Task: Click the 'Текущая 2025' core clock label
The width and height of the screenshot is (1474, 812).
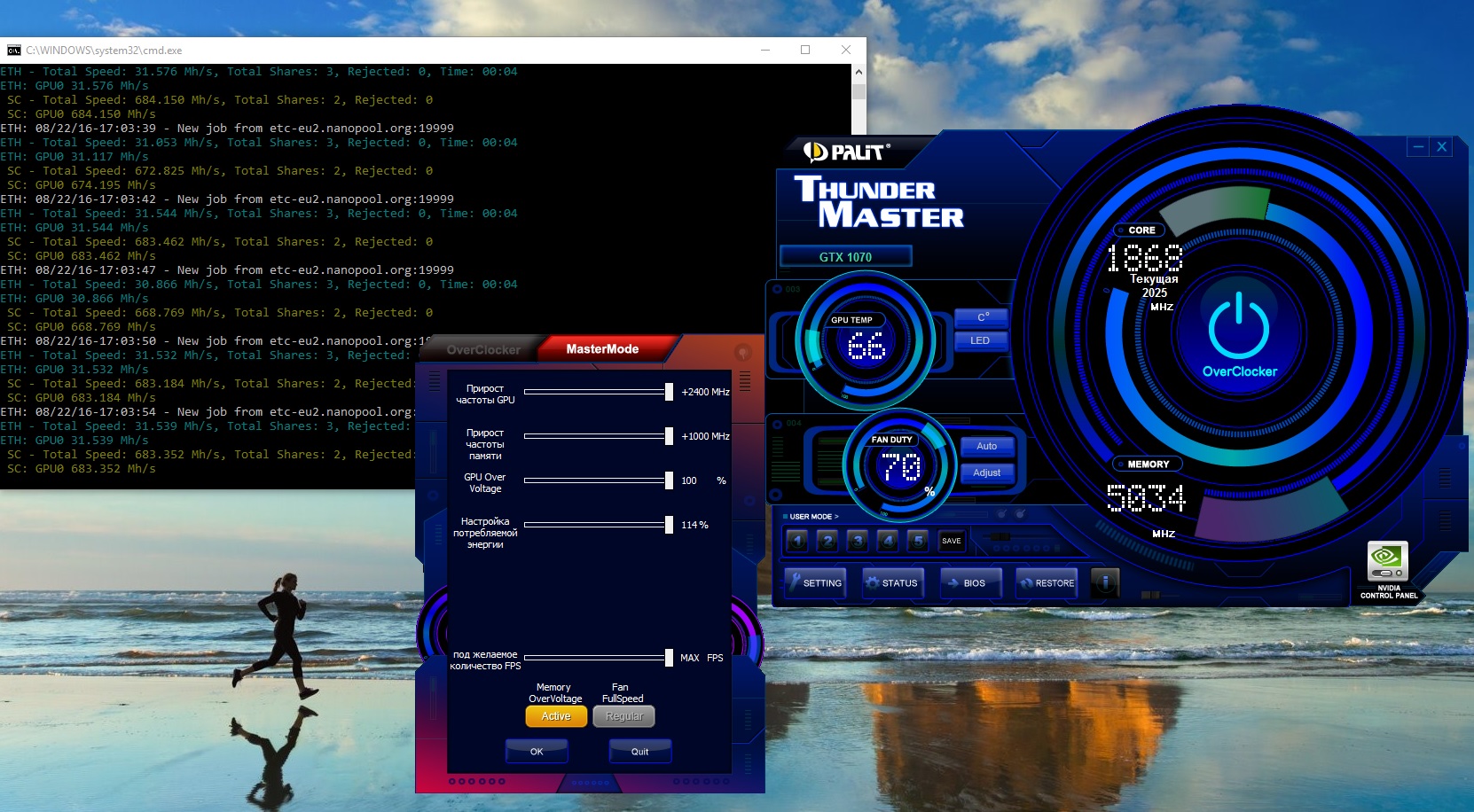Action: 1154,285
